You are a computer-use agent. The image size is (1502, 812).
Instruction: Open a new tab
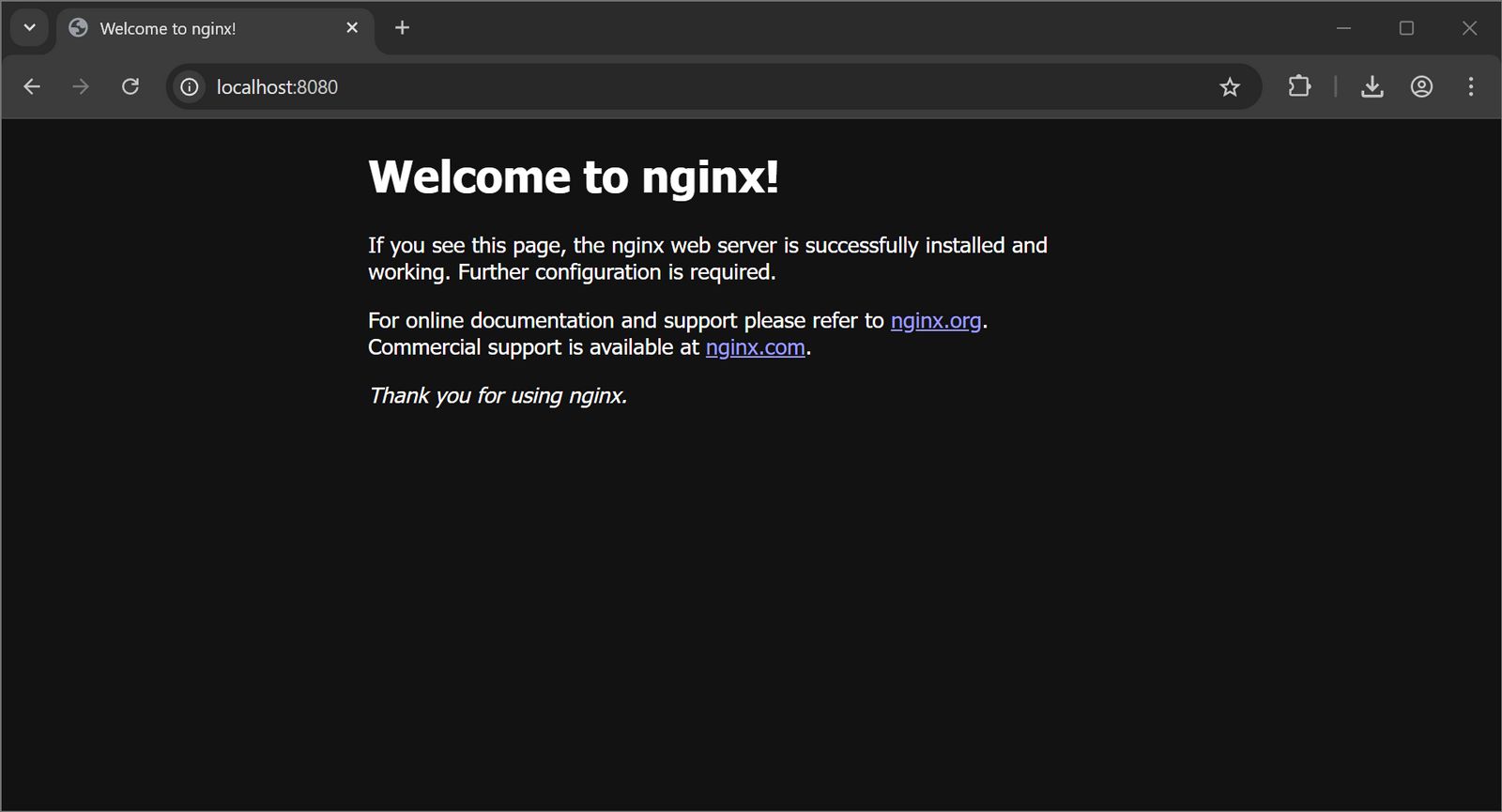point(403,28)
